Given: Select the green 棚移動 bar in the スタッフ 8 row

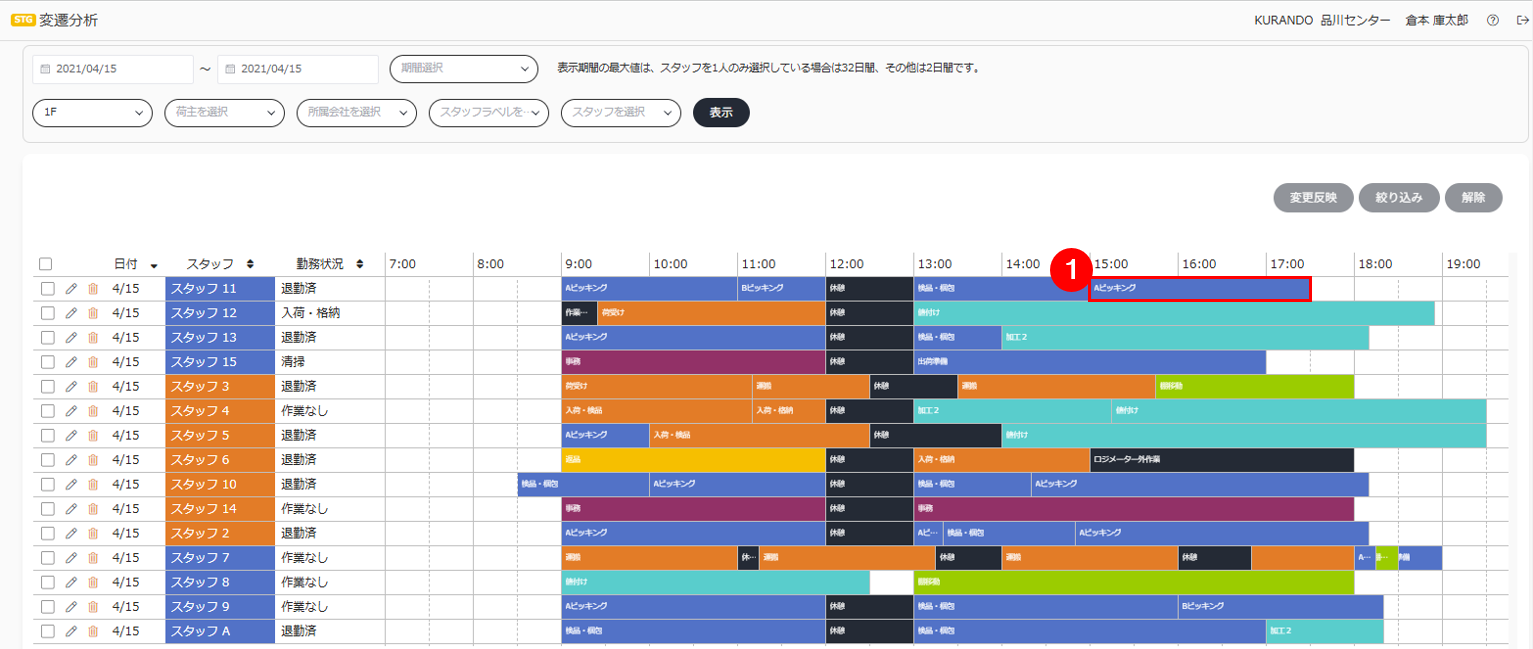Looking at the screenshot, I should pyautogui.click(x=1133, y=582).
